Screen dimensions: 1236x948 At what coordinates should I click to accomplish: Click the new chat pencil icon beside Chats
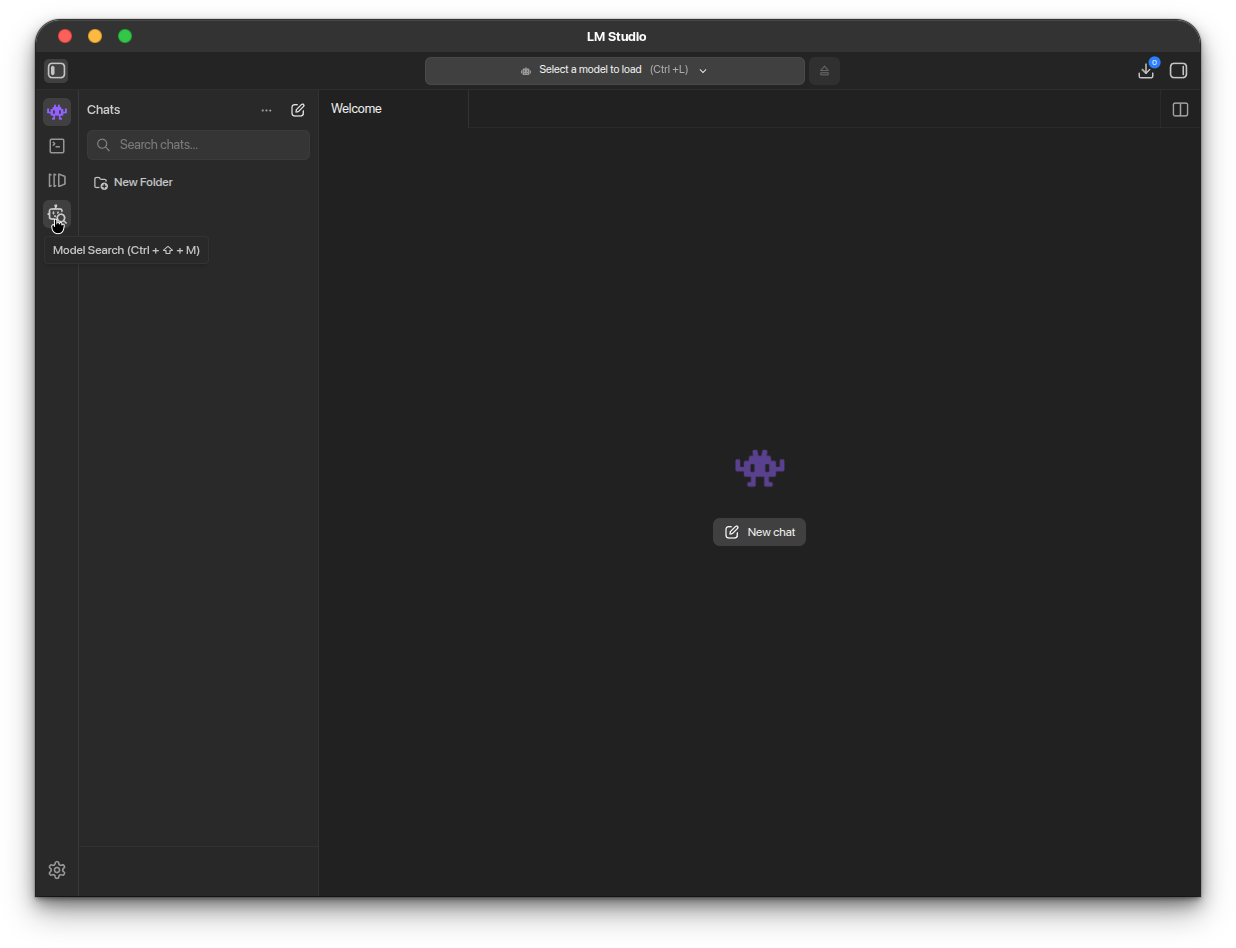tap(298, 110)
